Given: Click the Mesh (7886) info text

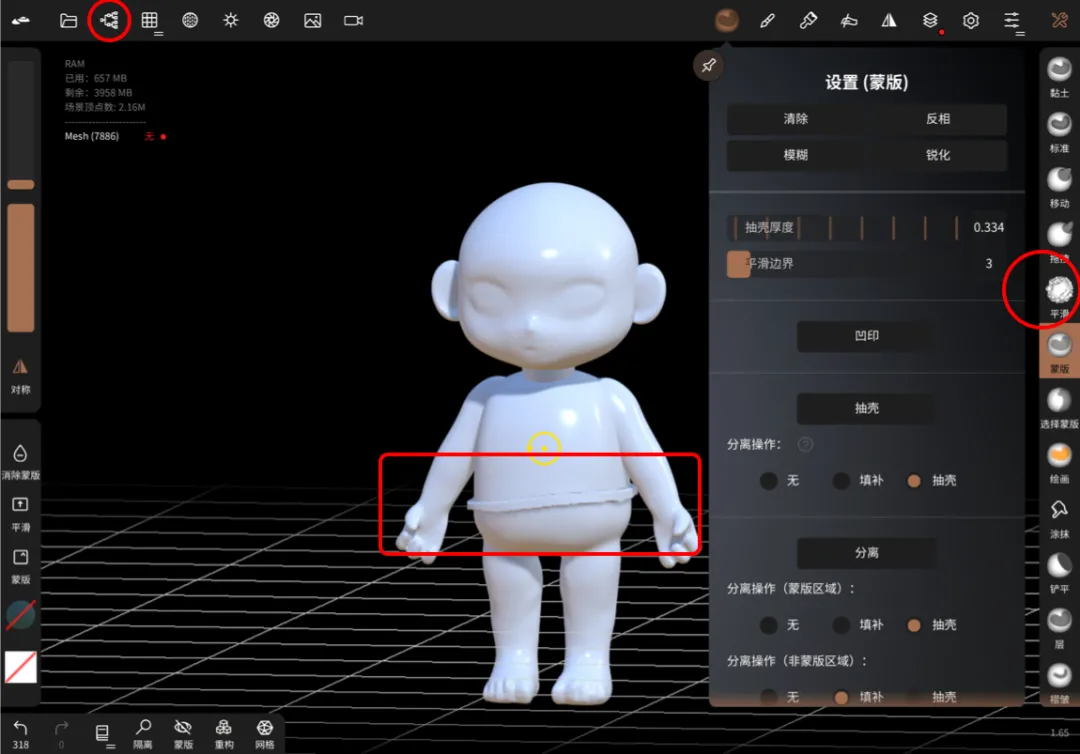Looking at the screenshot, I should pyautogui.click(x=92, y=136).
